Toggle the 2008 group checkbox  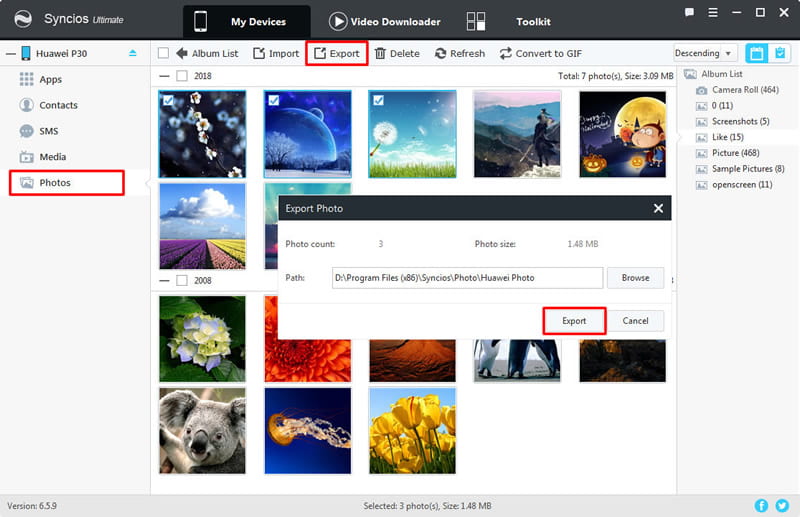(x=182, y=280)
